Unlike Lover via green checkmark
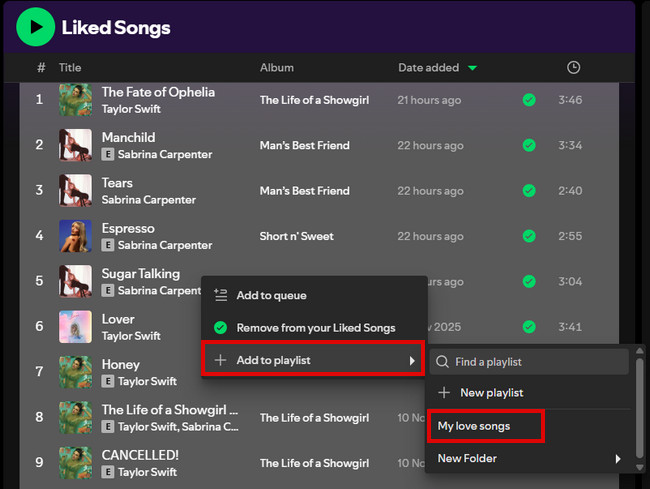Viewport: 650px width, 489px height. 529,327
